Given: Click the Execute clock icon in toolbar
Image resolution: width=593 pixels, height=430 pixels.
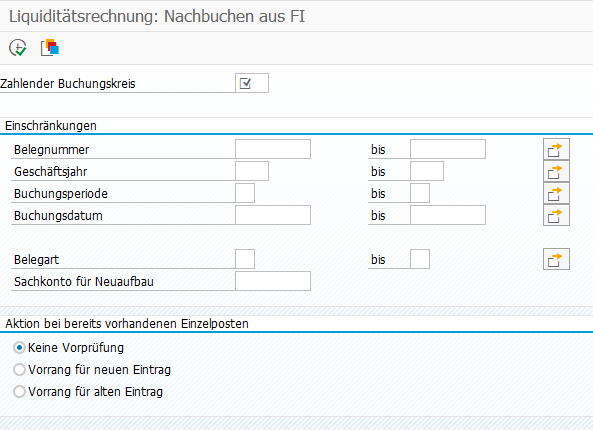Looking at the screenshot, I should click(18, 48).
